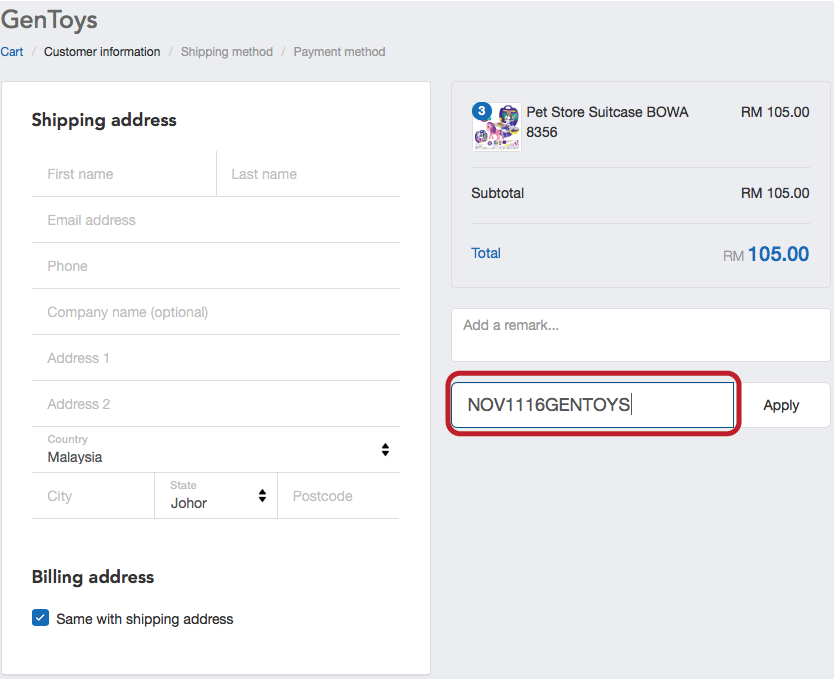Expand the State dropdown showing Johor
This screenshot has width=835, height=679.
click(x=216, y=496)
